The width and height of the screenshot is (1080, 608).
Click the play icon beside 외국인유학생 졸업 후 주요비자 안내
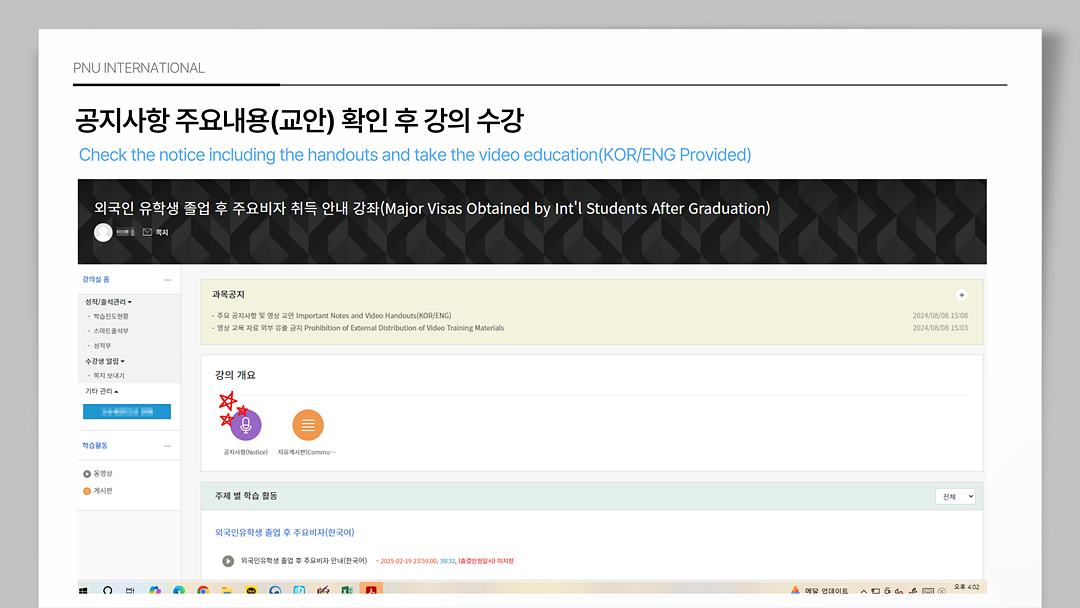click(x=228, y=561)
